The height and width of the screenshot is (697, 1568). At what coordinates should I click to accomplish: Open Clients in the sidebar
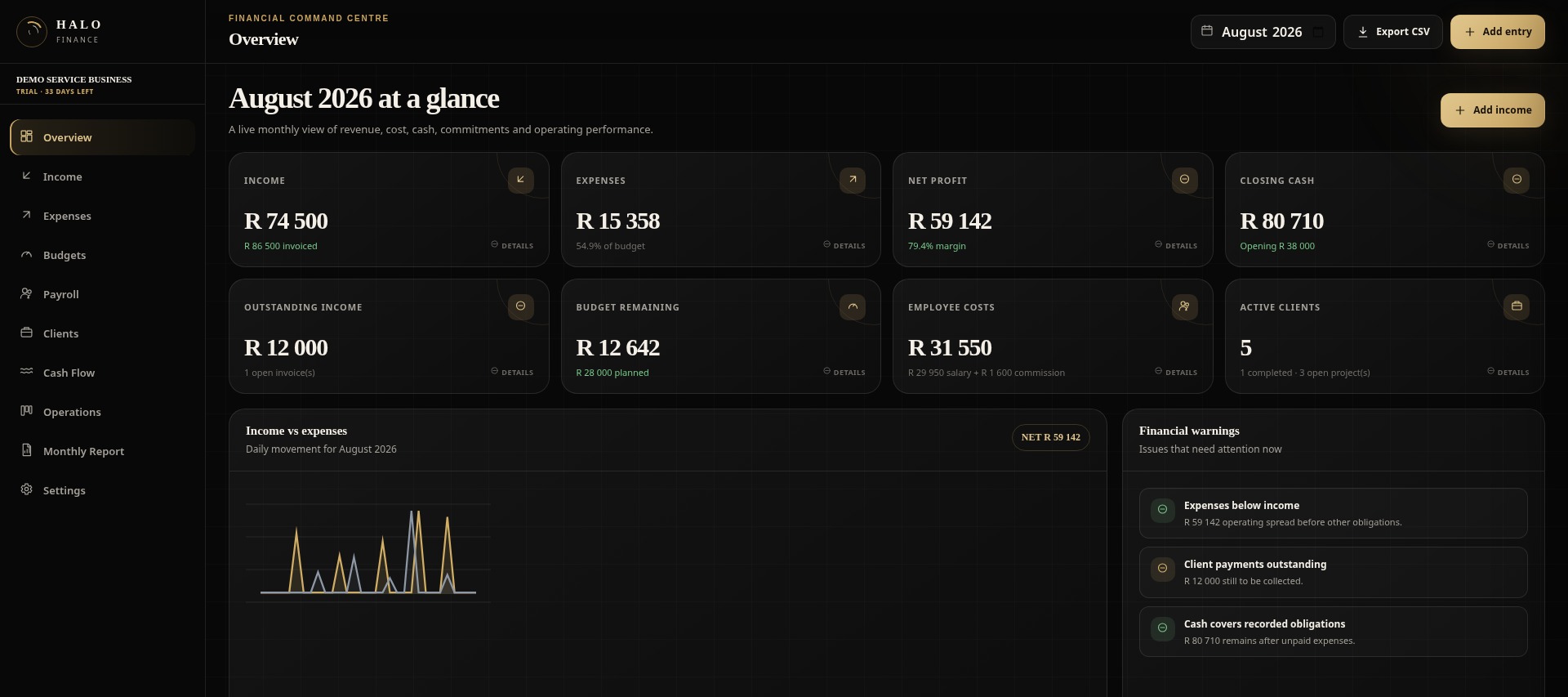coord(102,333)
